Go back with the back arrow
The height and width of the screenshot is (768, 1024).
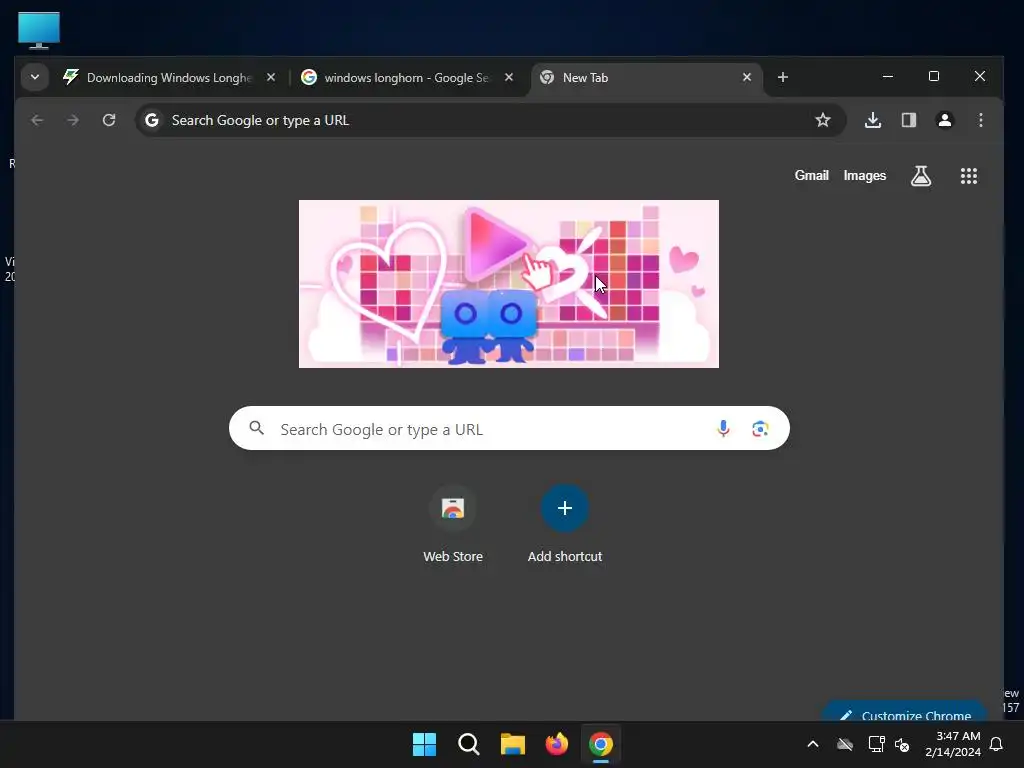click(37, 120)
